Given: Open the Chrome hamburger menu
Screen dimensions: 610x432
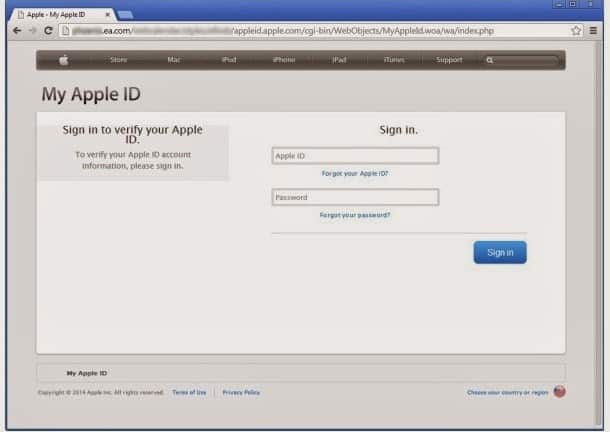Looking at the screenshot, I should (x=593, y=30).
